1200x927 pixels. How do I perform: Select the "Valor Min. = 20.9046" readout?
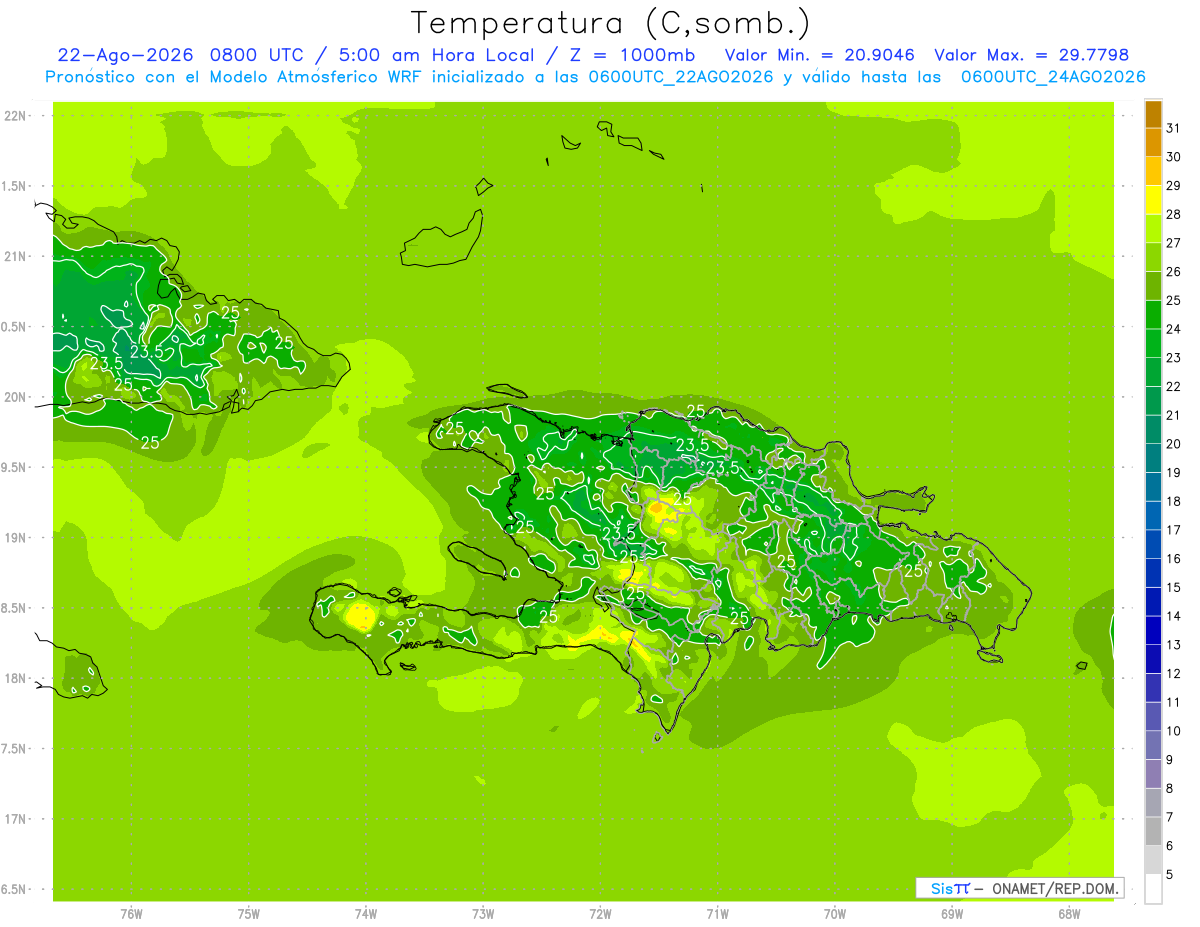click(x=819, y=55)
